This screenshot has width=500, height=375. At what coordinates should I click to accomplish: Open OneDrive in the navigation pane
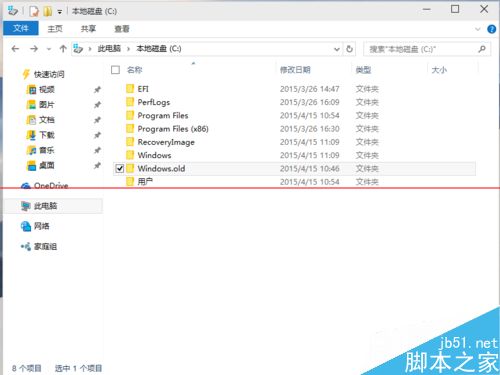click(51, 185)
